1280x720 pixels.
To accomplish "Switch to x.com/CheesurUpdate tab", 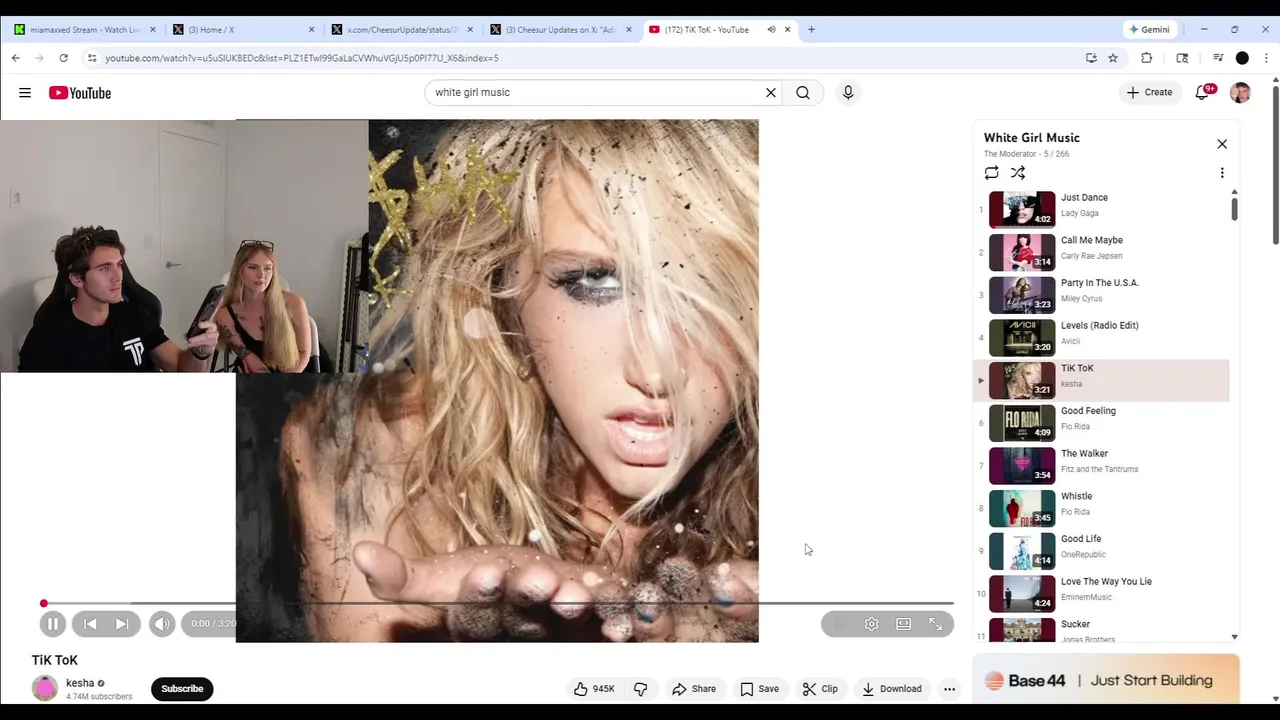I will [x=402, y=29].
